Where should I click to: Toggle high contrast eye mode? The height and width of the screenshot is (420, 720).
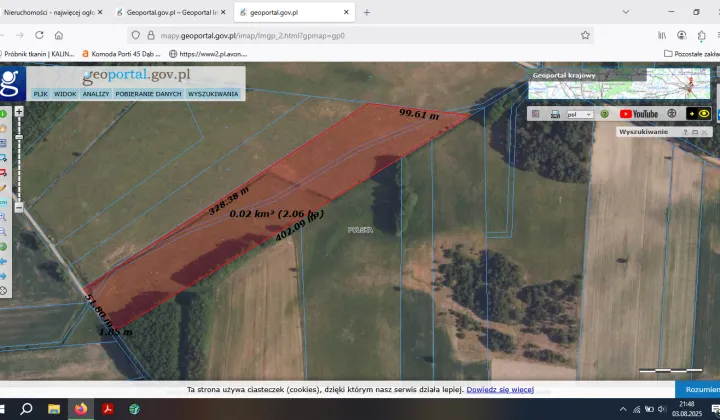[x=704, y=114]
